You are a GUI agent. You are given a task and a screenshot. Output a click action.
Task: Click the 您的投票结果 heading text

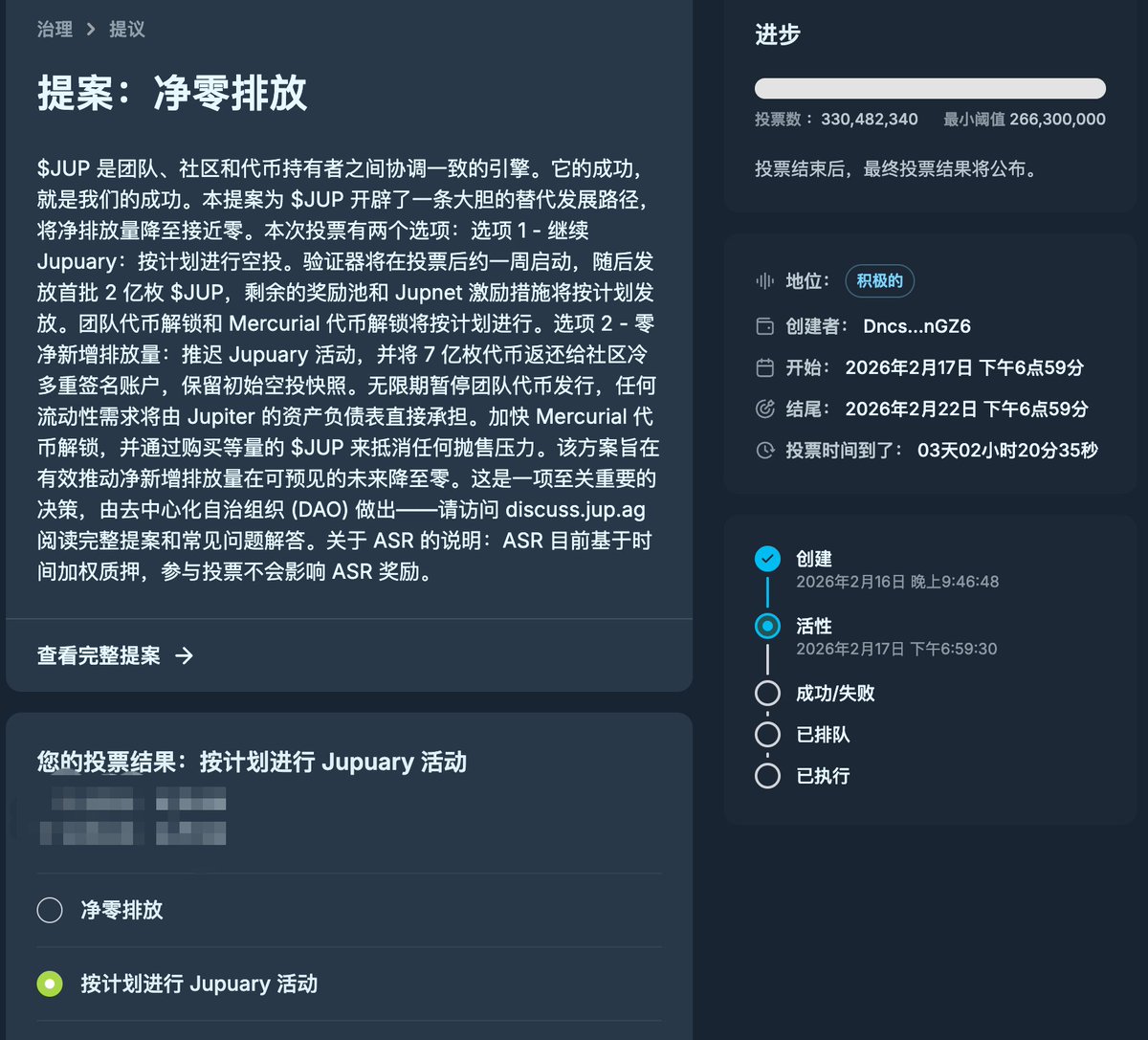click(x=252, y=763)
